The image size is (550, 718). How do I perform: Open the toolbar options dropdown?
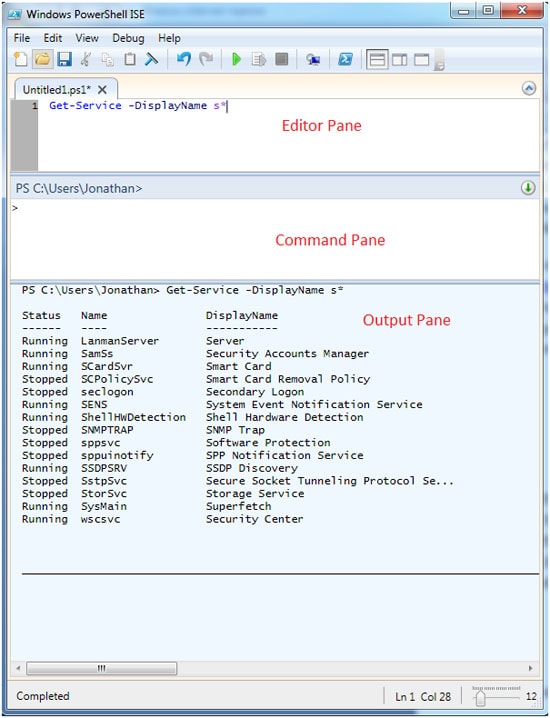point(439,60)
